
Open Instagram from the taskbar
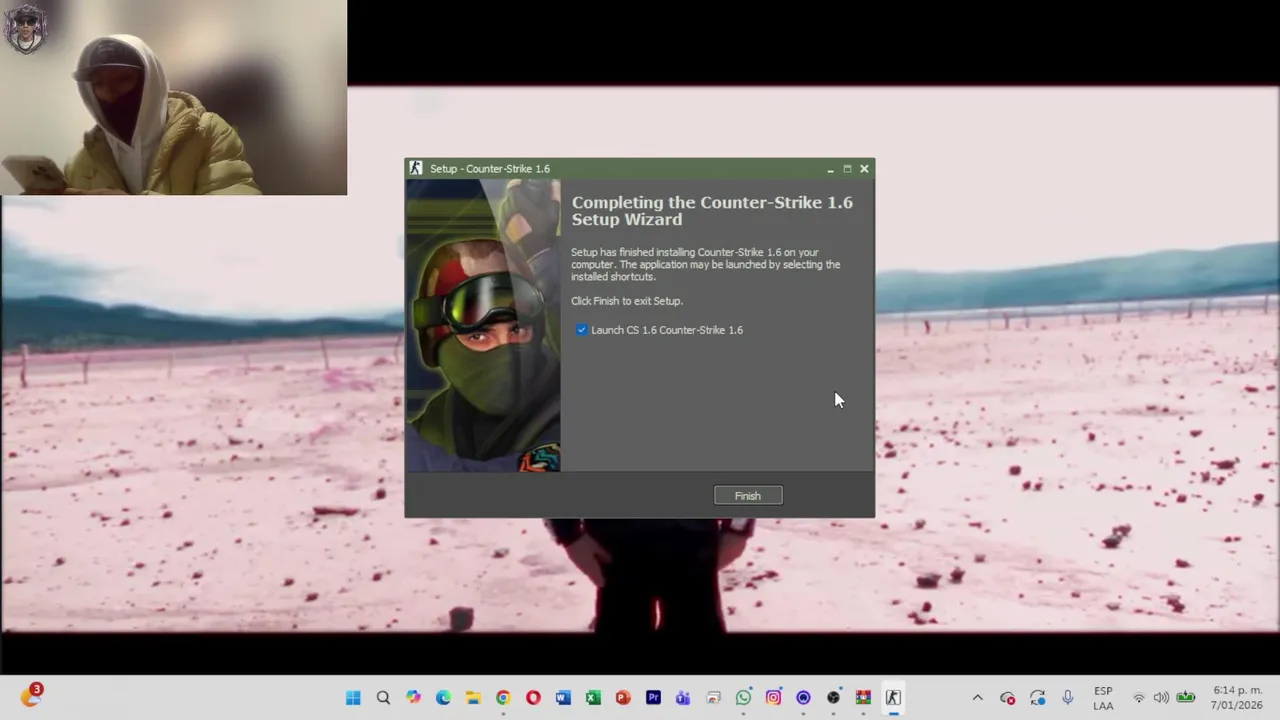[x=773, y=698]
